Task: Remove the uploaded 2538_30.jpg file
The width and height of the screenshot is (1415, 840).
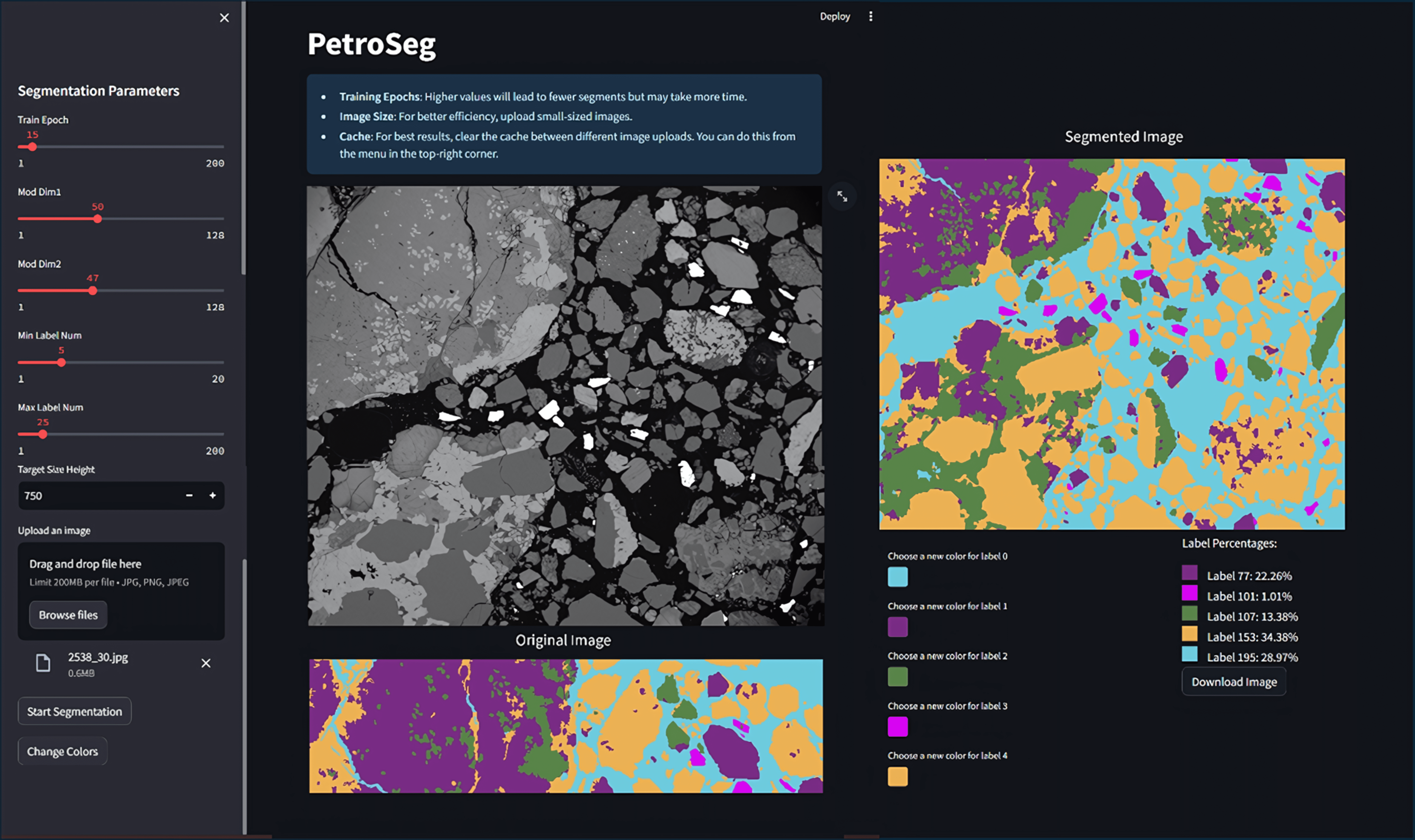Action: [x=206, y=663]
